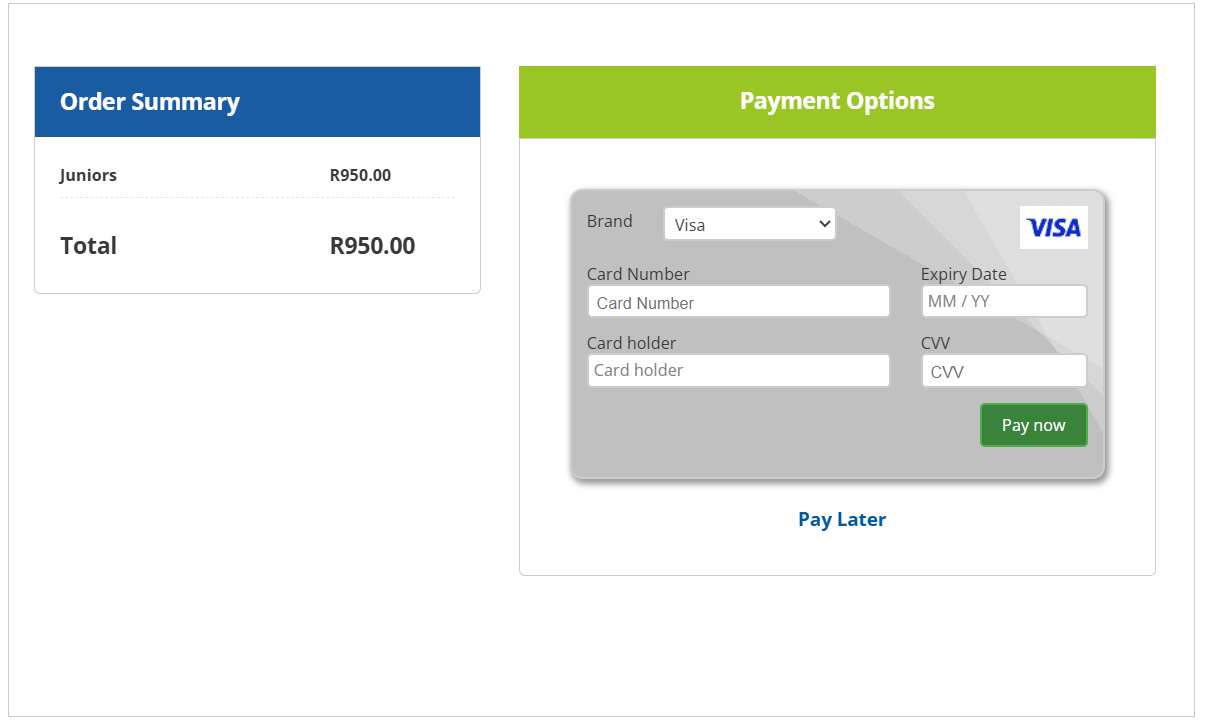Click into the CVV input box

[1003, 371]
